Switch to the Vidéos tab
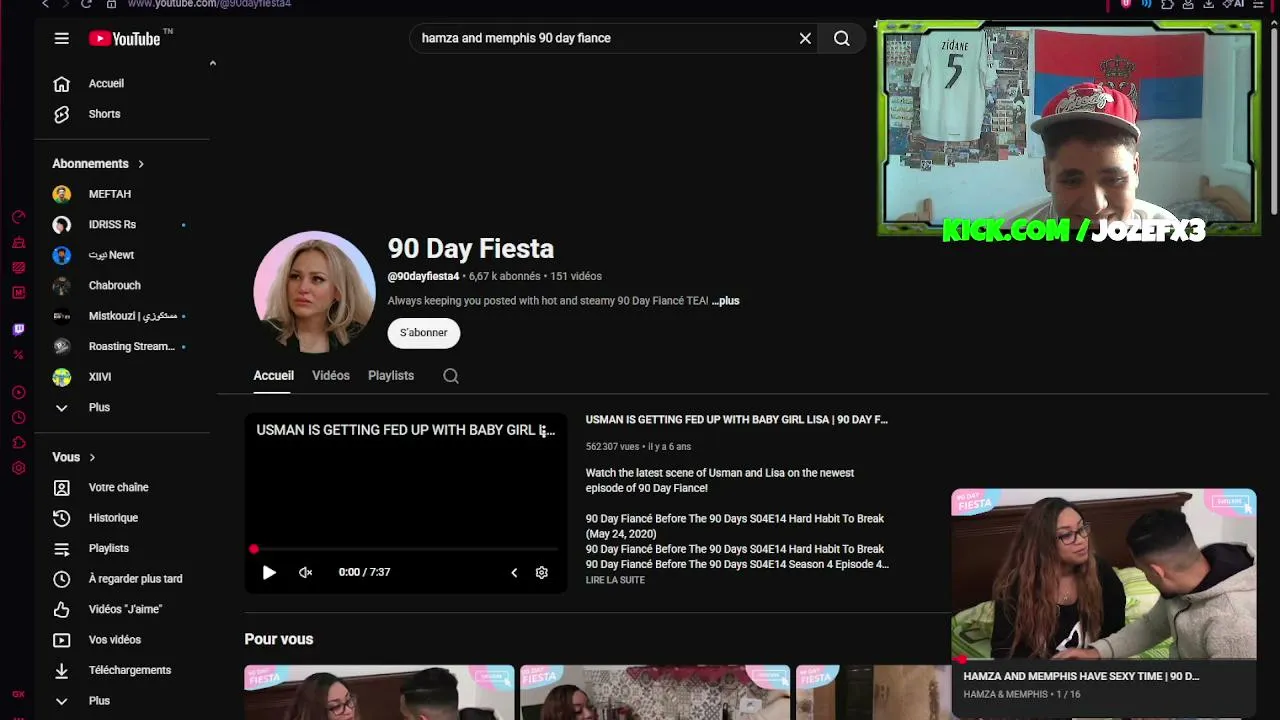This screenshot has width=1280, height=720. (331, 376)
